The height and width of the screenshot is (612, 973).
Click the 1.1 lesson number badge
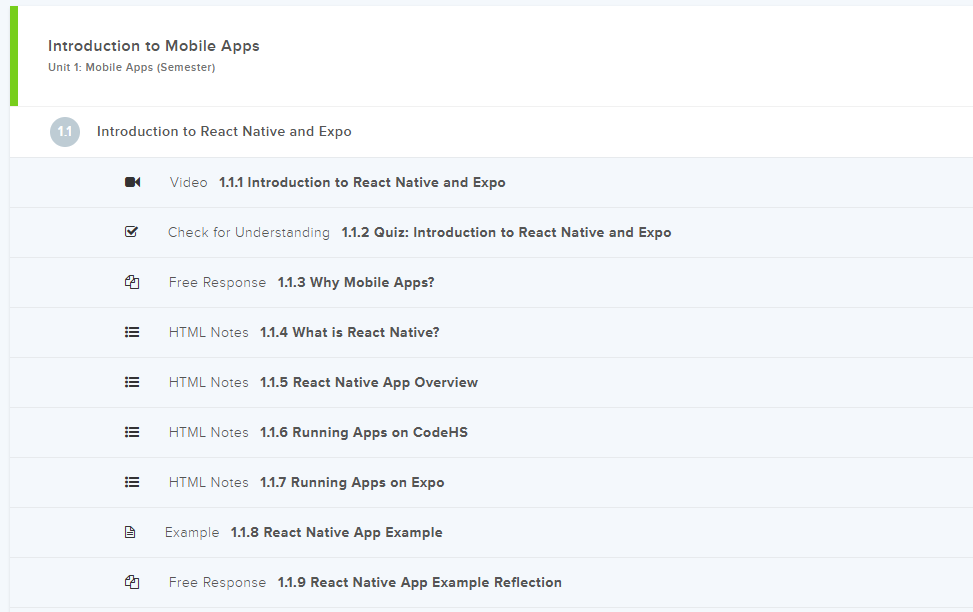(65, 132)
